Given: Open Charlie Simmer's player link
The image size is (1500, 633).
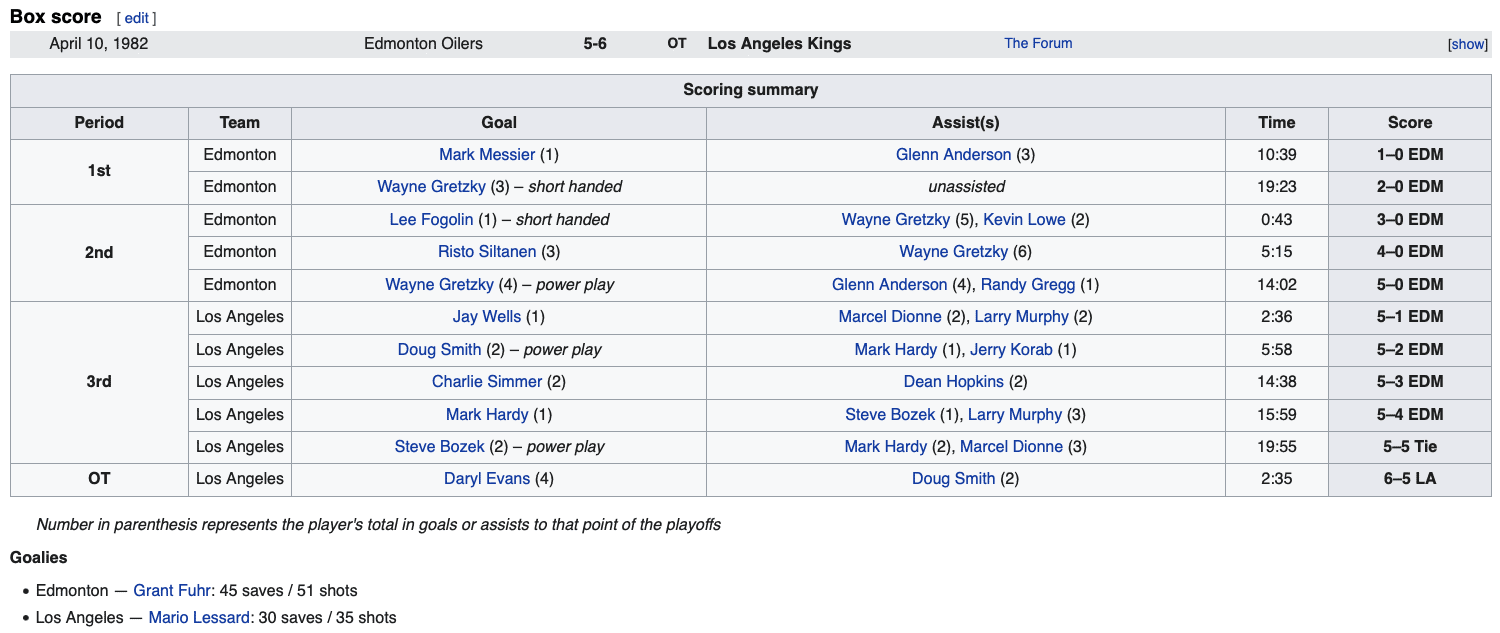Looking at the screenshot, I should tap(487, 381).
